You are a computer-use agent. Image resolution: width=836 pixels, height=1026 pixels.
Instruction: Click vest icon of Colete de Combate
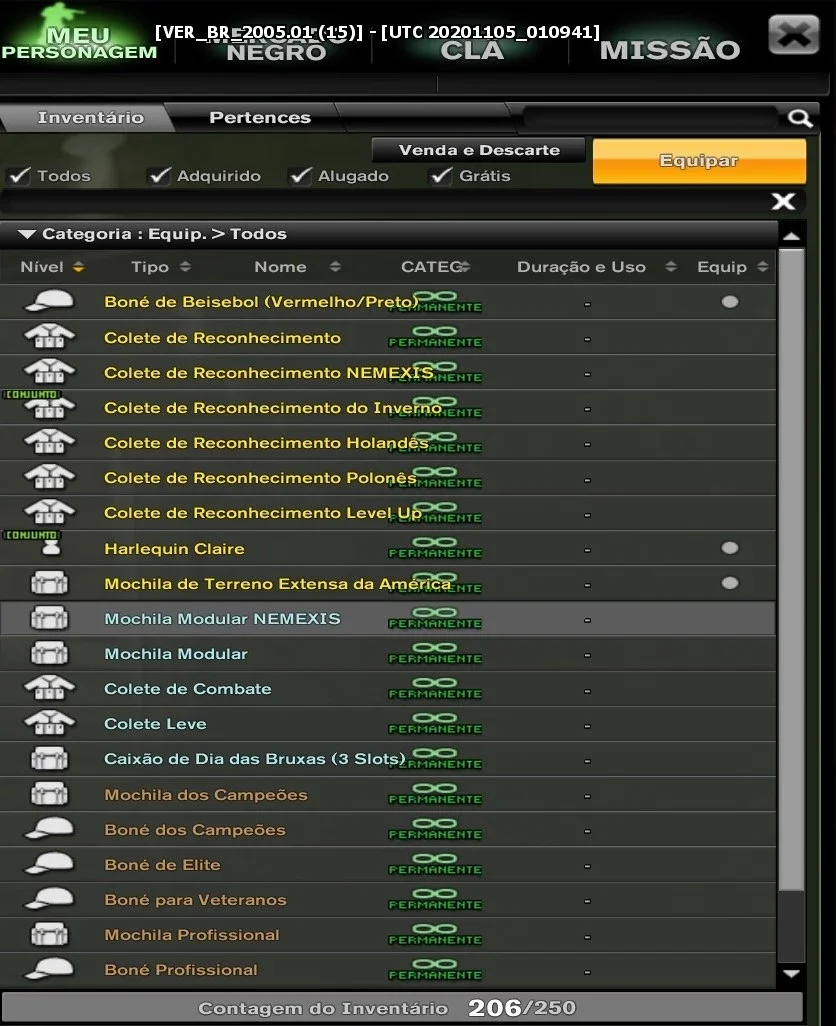tap(50, 688)
